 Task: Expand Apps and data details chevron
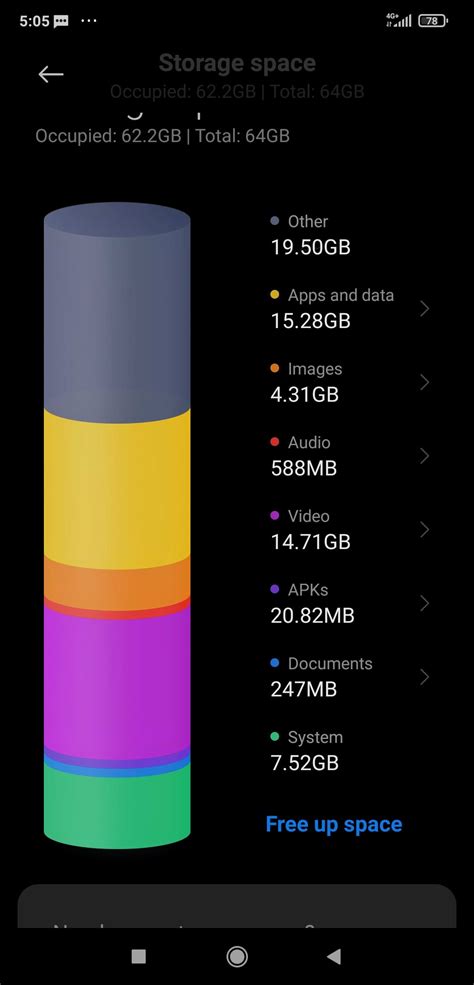pos(424,308)
